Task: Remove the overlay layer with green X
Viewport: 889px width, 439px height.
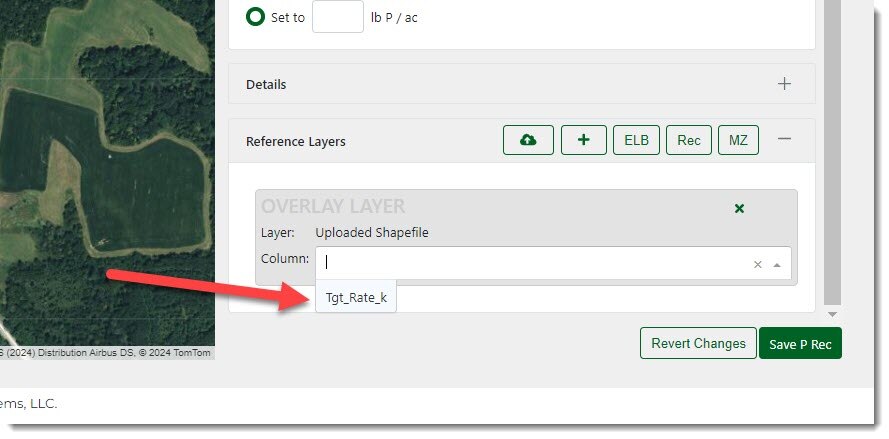Action: coord(739,208)
